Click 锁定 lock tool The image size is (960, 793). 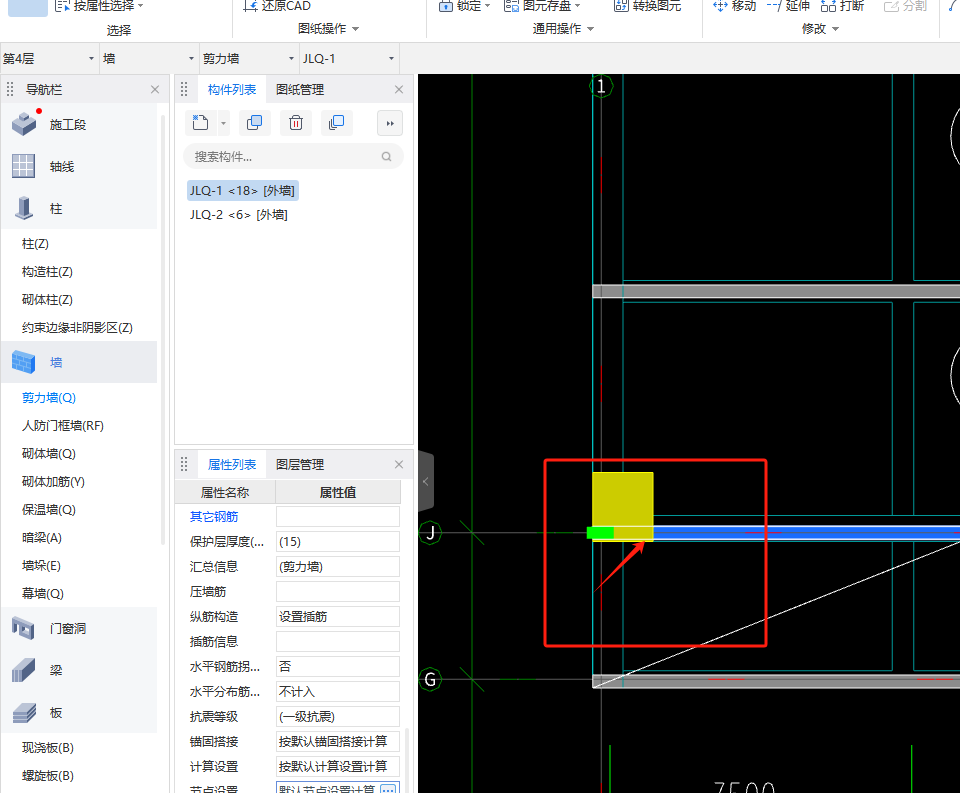(x=460, y=6)
